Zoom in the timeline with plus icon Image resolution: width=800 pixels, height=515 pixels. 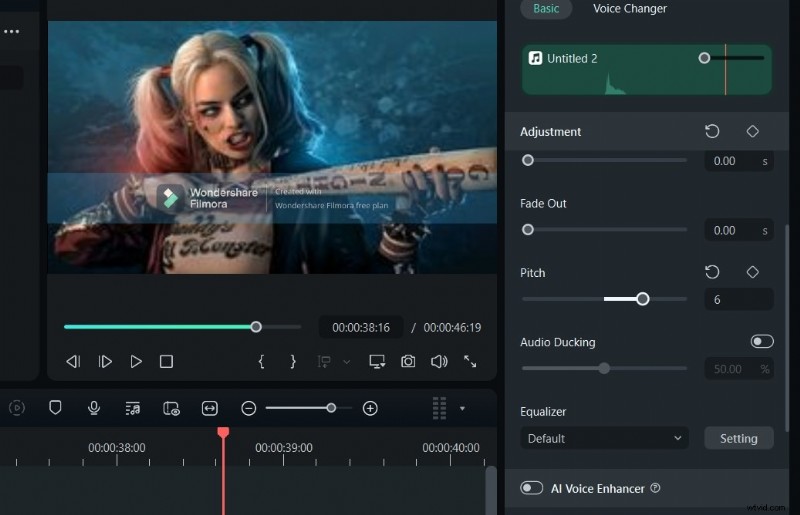coord(370,408)
